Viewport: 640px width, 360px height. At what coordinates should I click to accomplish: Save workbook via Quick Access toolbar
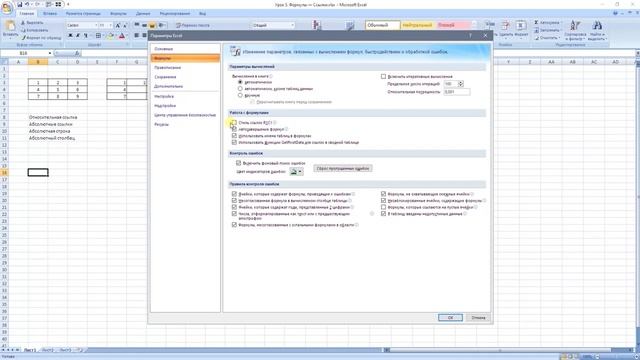tap(20, 4)
